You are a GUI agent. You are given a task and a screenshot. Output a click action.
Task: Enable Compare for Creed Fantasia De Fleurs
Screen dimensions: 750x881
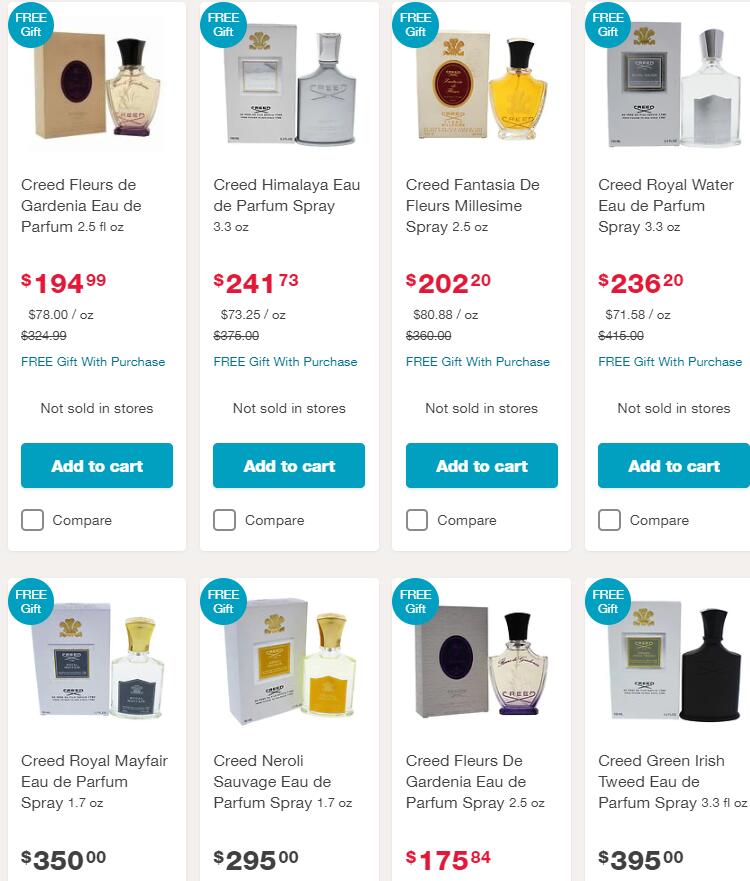click(417, 520)
